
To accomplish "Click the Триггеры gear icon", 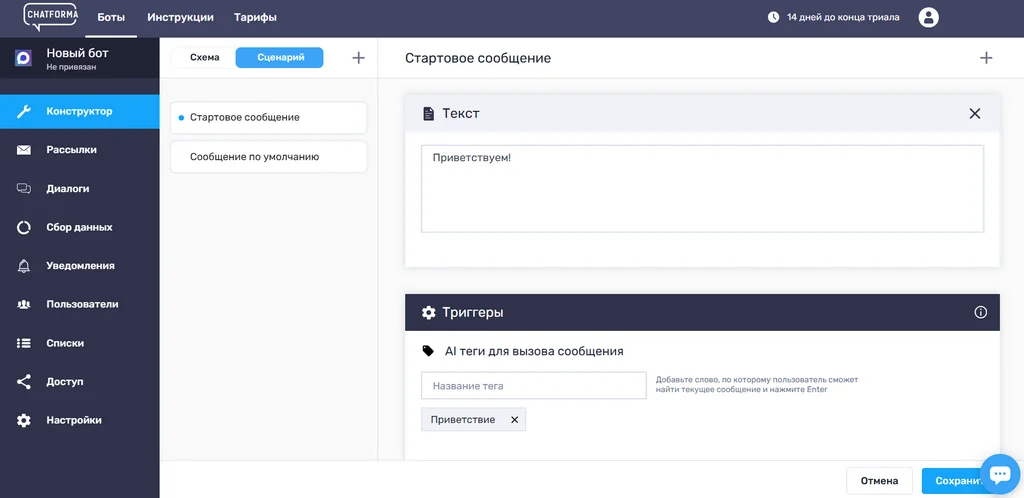I will (x=428, y=313).
